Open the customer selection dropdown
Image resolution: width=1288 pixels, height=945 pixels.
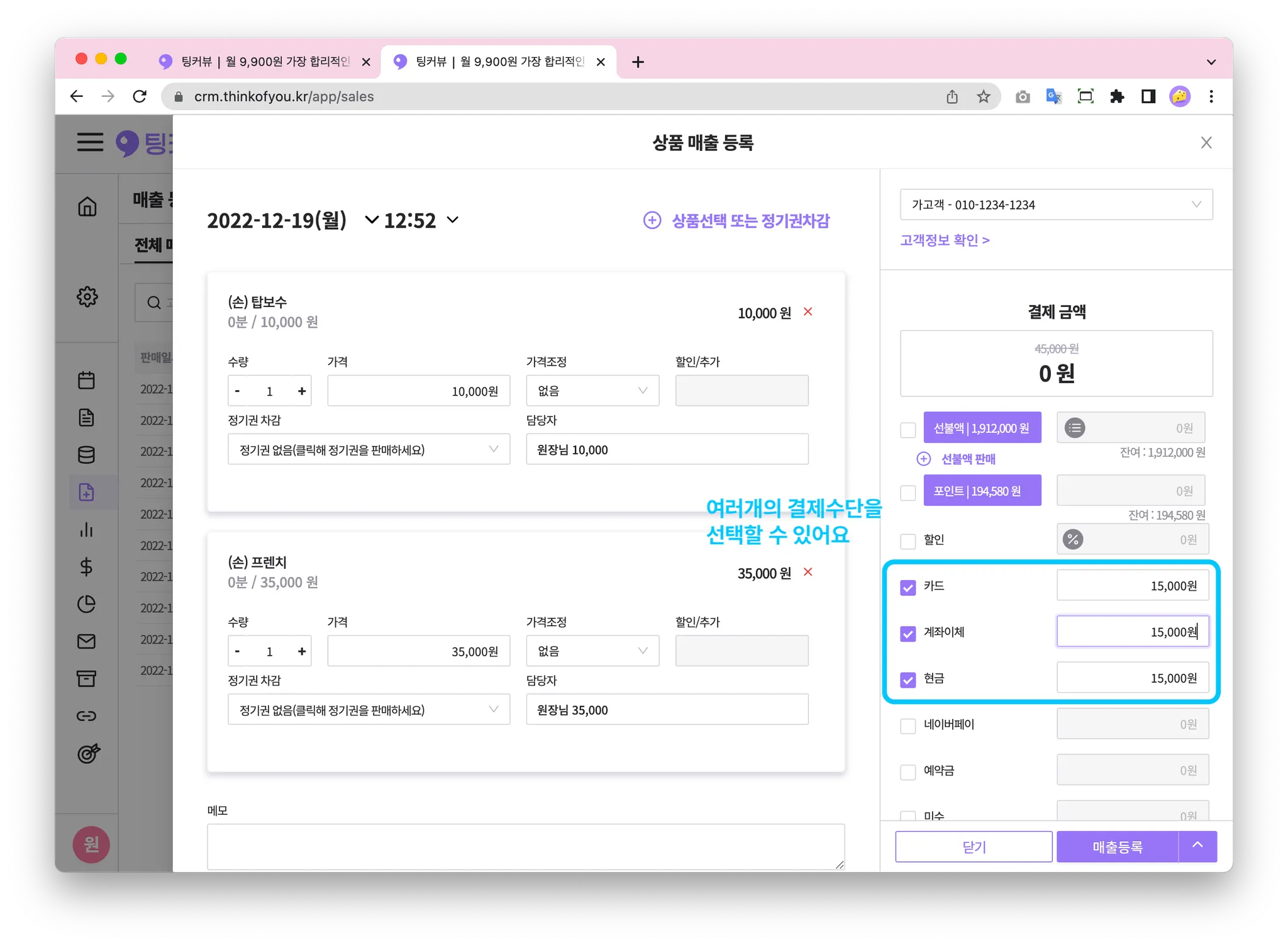point(1056,204)
